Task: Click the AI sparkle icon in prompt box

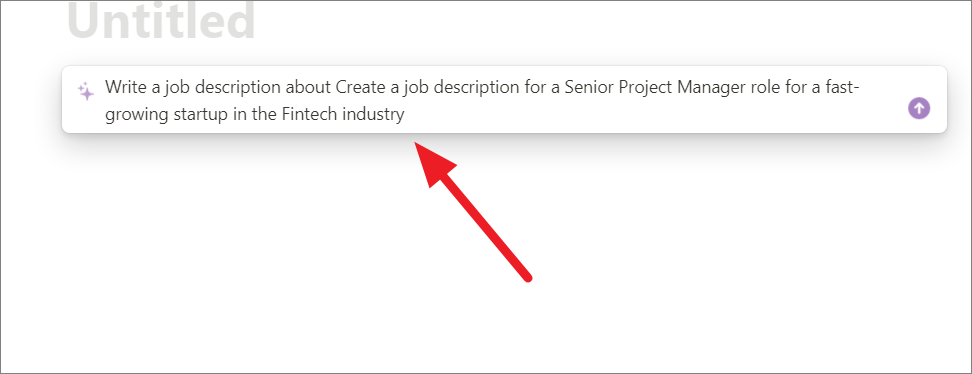Action: point(86,91)
